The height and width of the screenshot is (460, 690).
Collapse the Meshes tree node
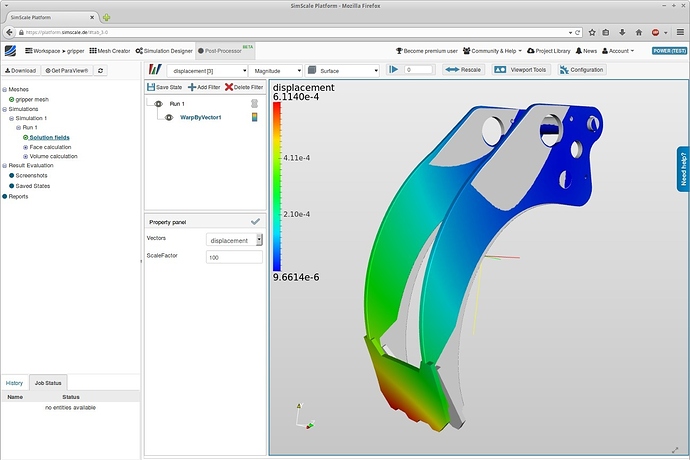pos(4,89)
